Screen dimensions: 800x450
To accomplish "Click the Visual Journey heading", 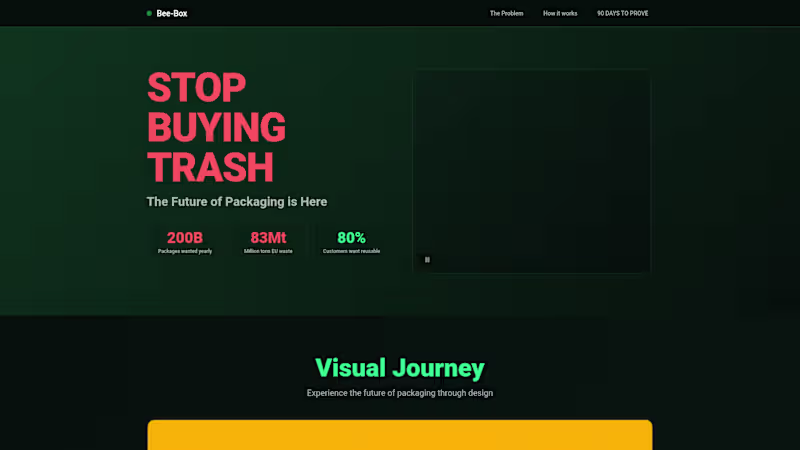I will point(399,368).
